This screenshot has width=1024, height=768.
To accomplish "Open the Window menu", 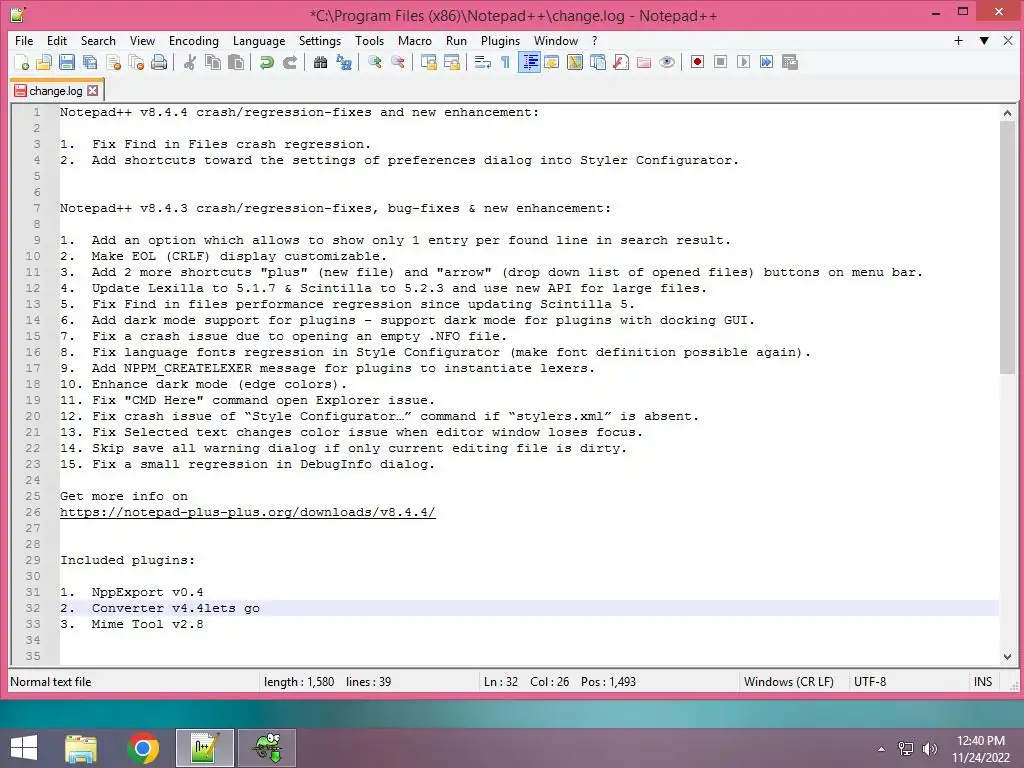I will coord(556,40).
